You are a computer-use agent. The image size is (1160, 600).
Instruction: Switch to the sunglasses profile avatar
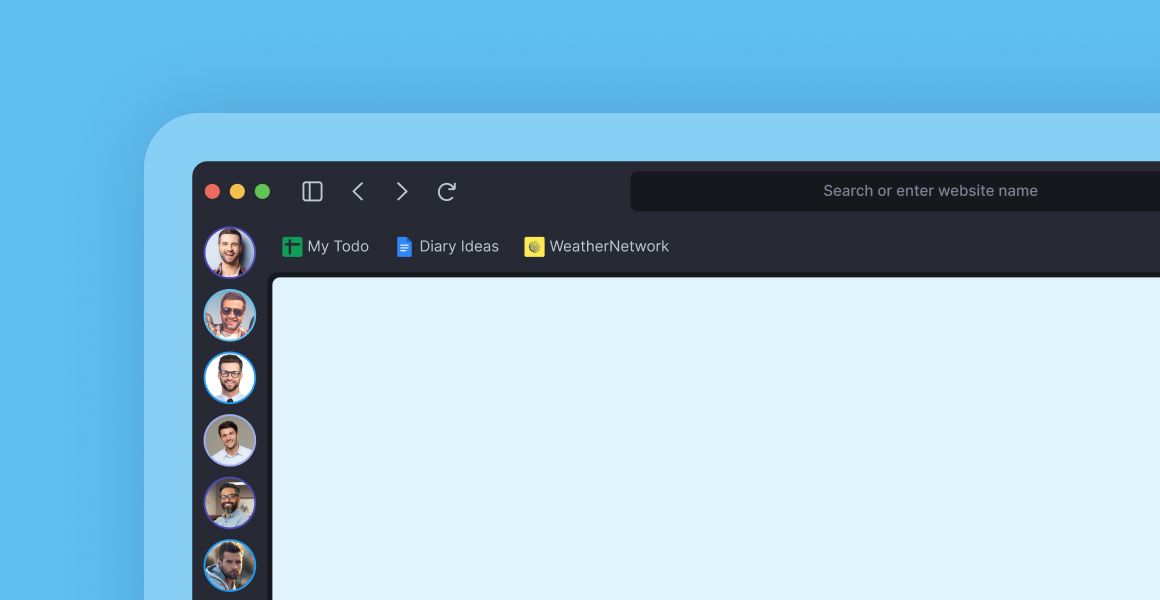point(230,315)
